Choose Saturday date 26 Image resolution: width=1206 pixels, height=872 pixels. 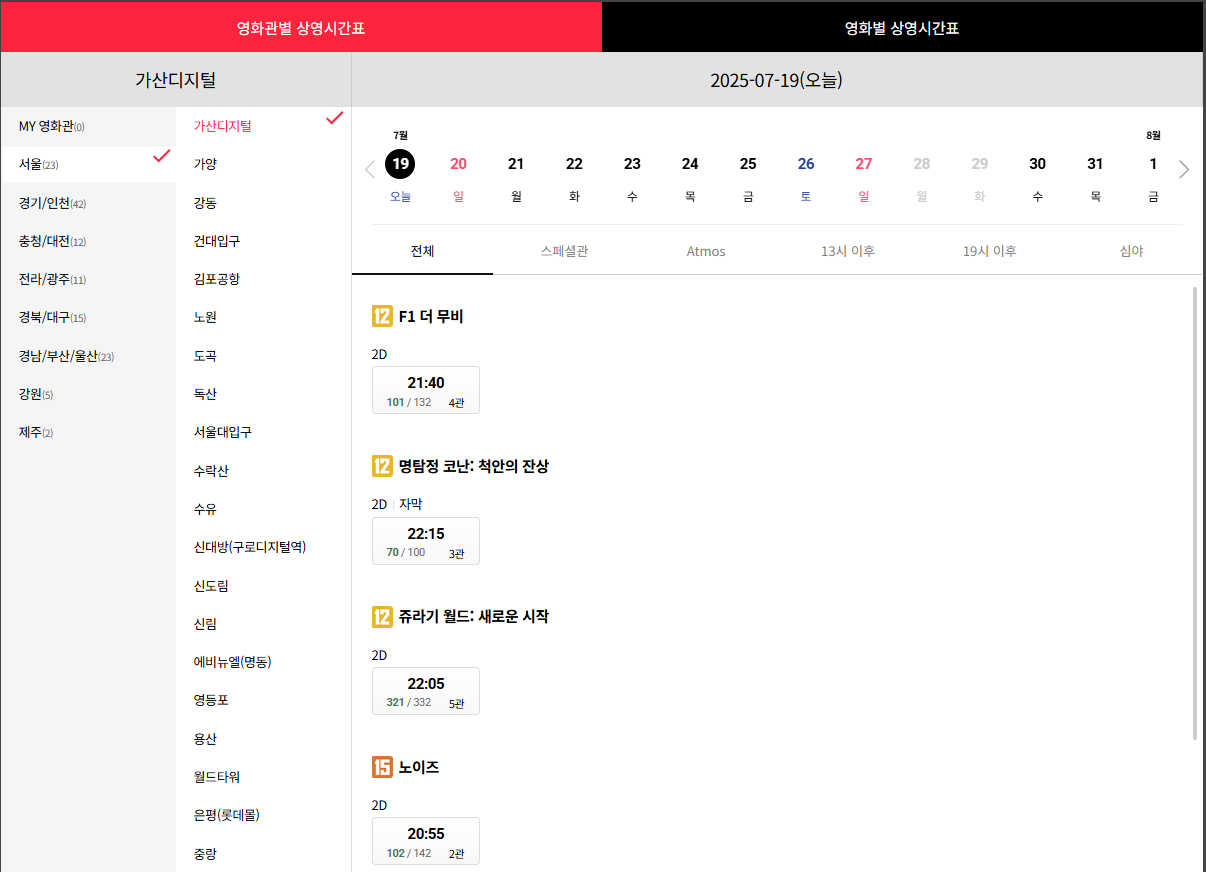tap(806, 164)
